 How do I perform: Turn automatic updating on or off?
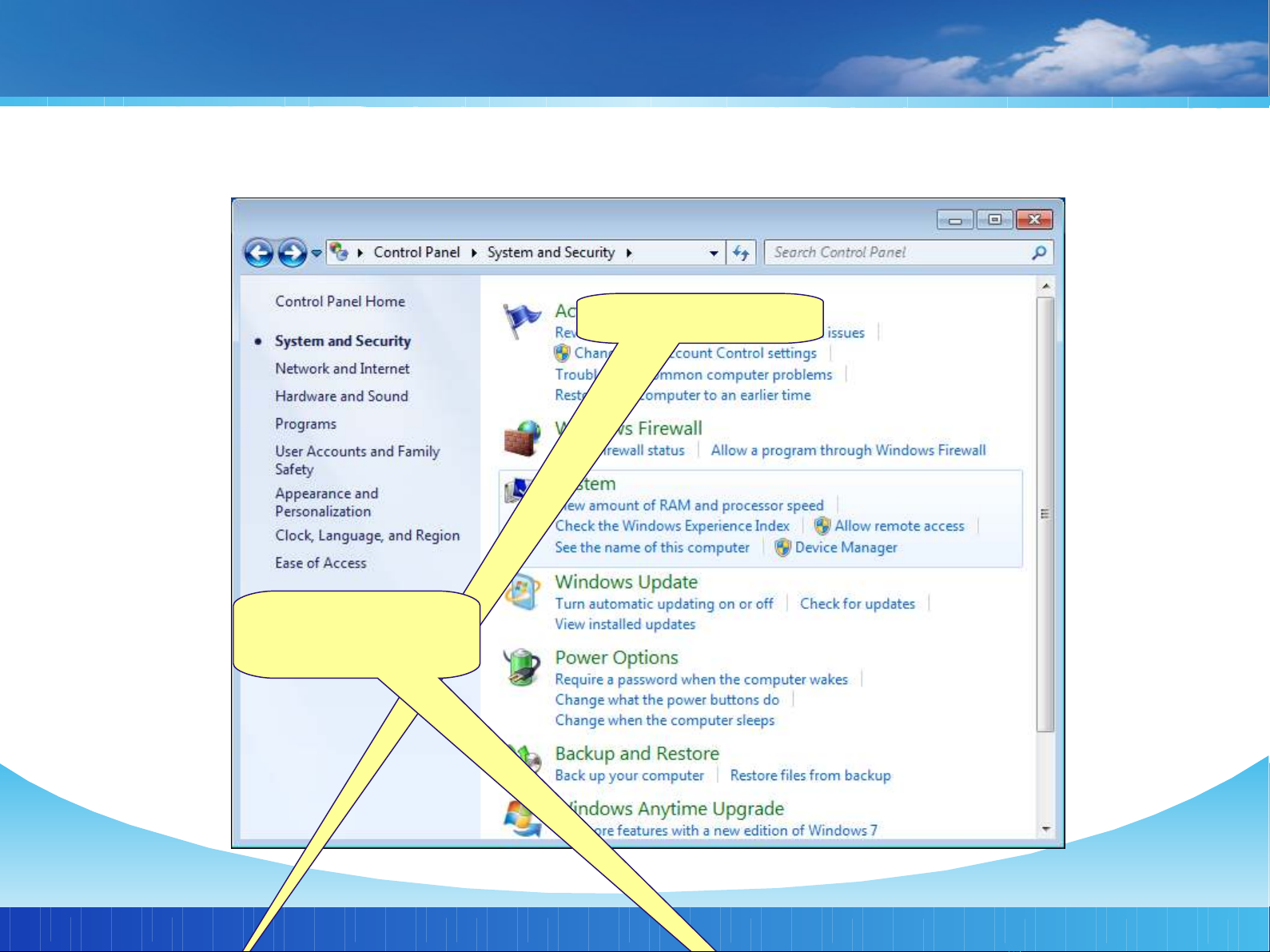[x=664, y=604]
